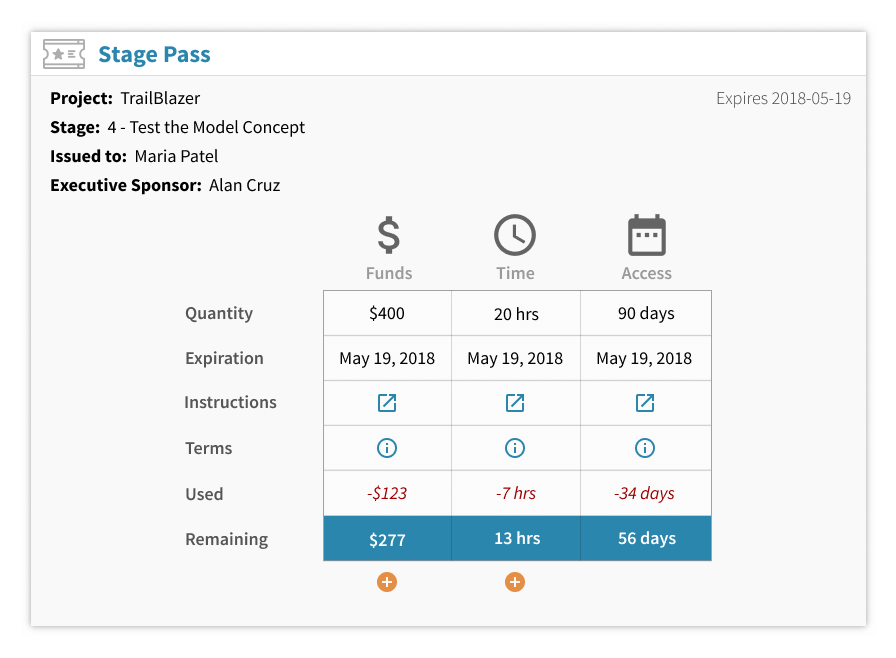Select the 13 hrs remaining cell
Viewport: 896px width, 658px height.
pos(516,539)
